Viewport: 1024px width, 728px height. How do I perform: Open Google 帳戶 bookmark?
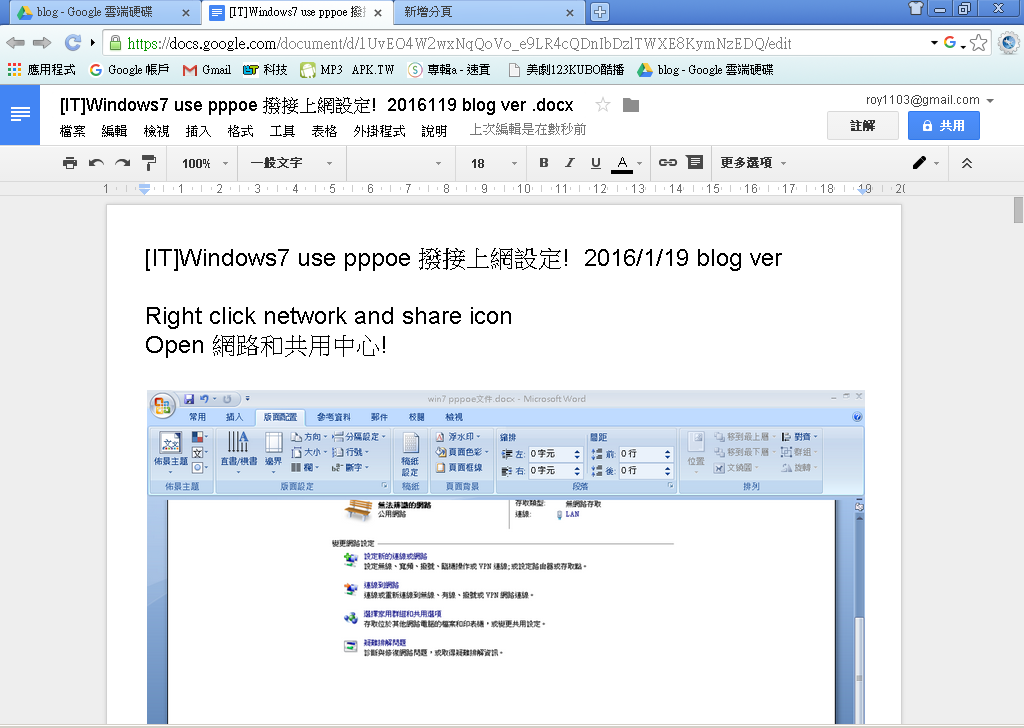point(129,69)
